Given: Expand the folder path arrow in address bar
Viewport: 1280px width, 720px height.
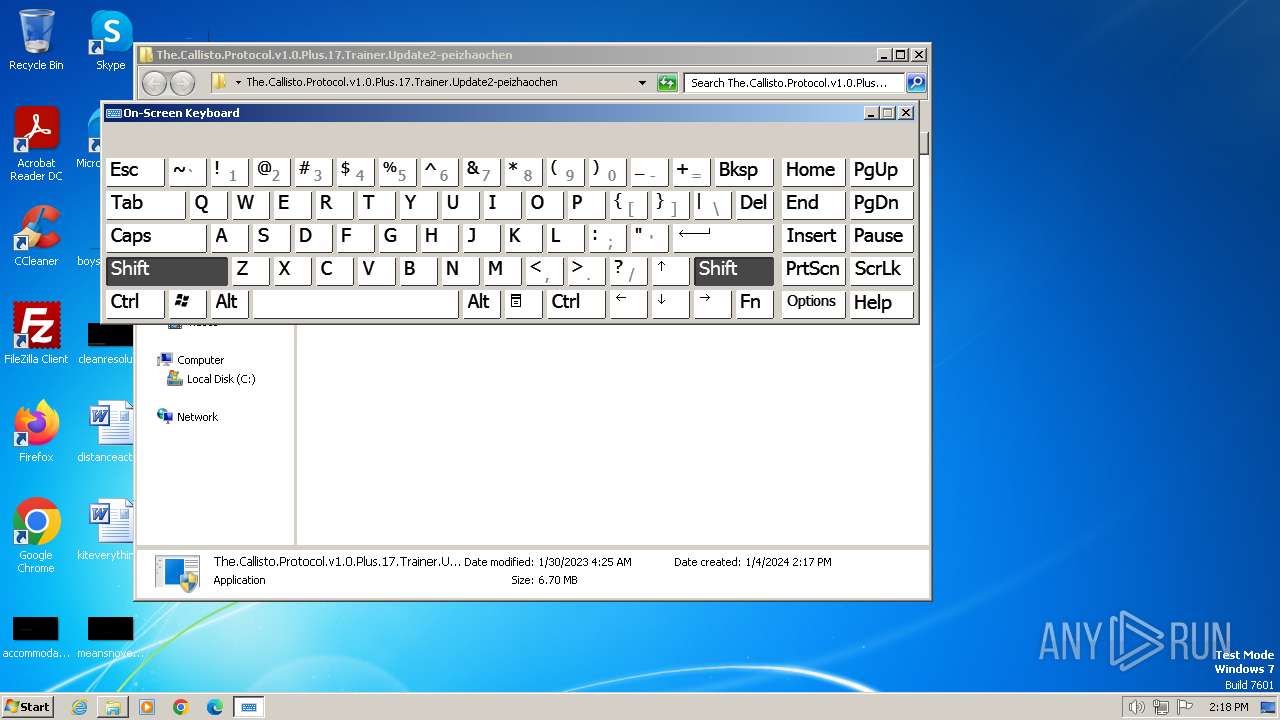Looking at the screenshot, I should coord(238,83).
